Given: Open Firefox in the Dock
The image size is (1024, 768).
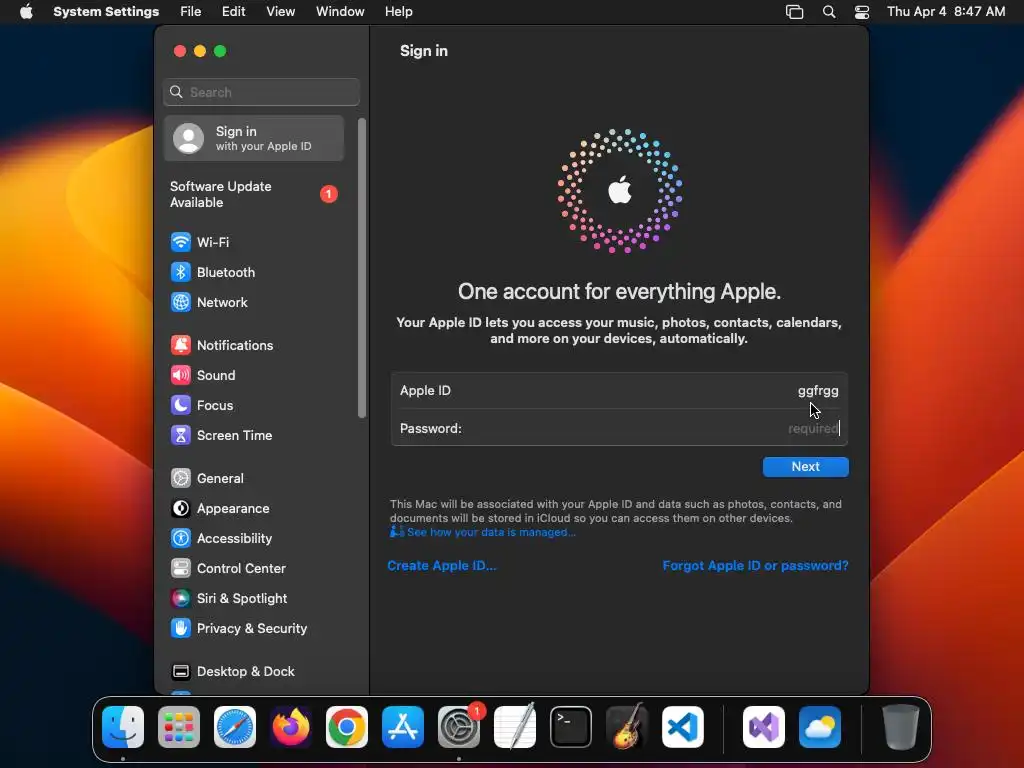Looking at the screenshot, I should (x=291, y=727).
